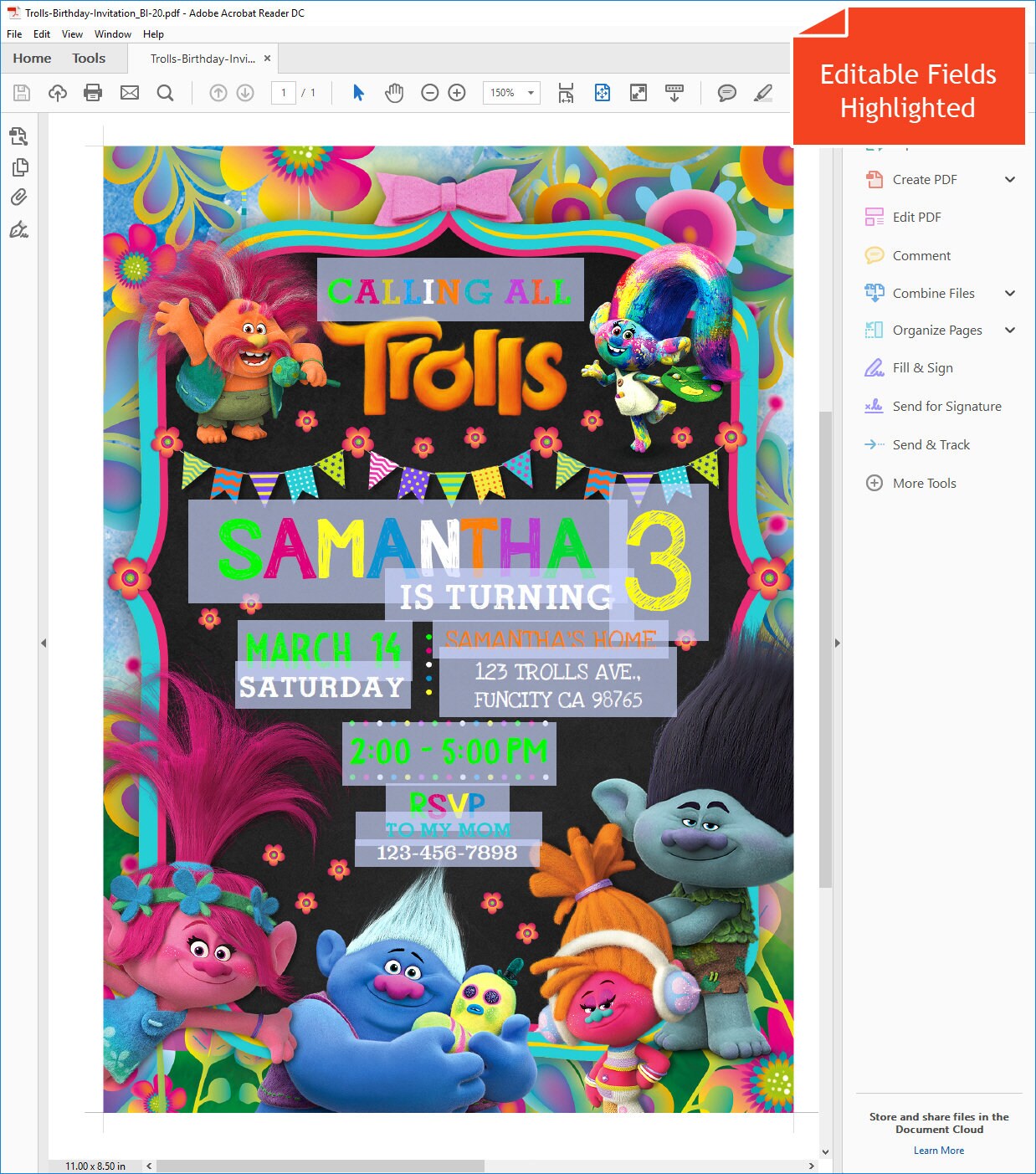Open the zoom percentage dropdown
Image resolution: width=1036 pixels, height=1174 pixels.
[531, 93]
